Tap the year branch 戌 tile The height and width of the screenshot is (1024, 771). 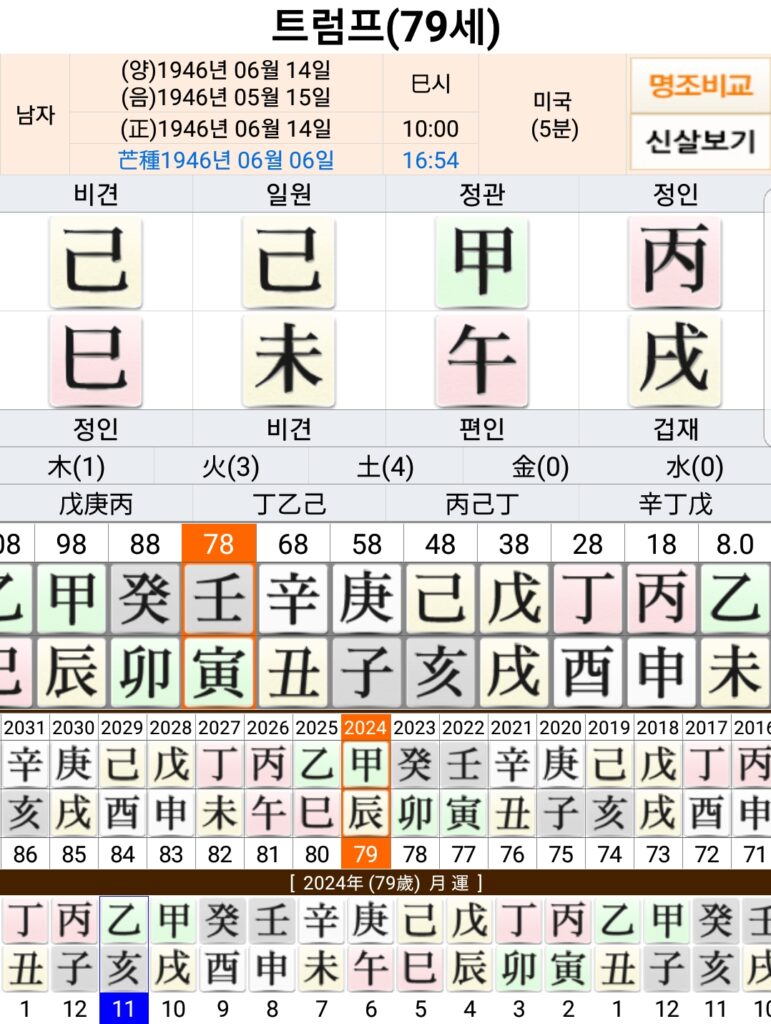pos(674,360)
